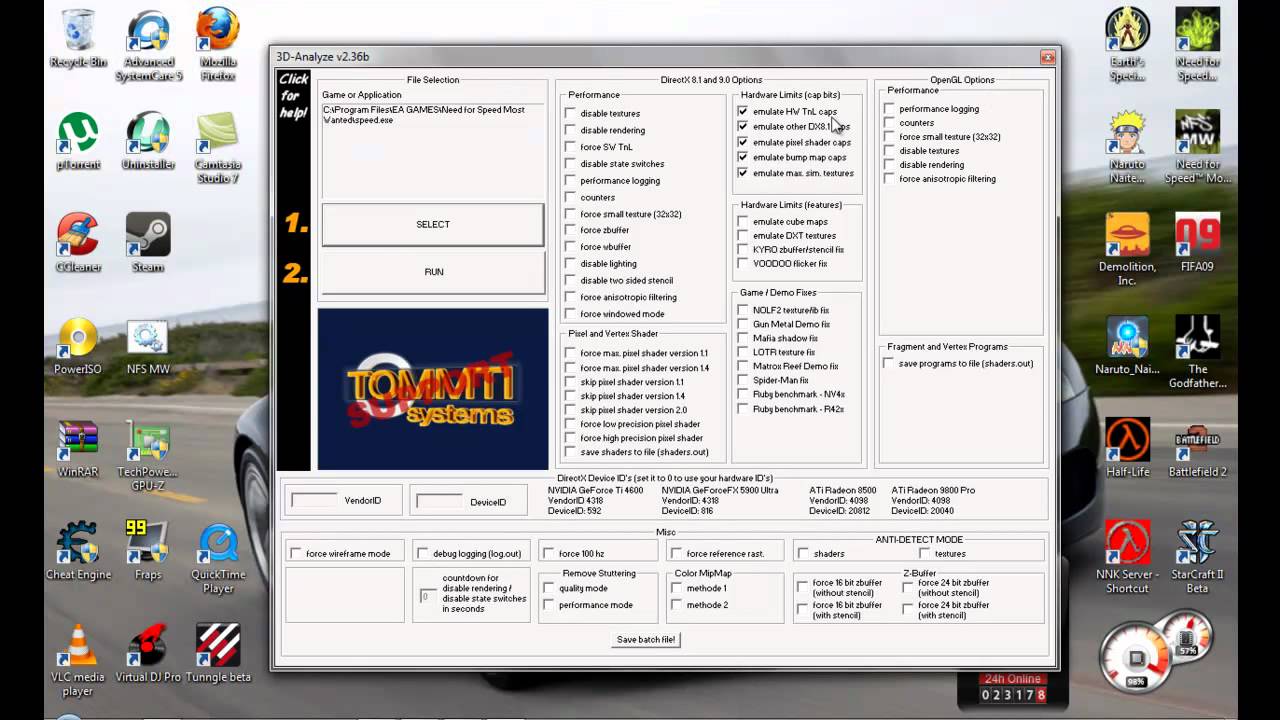Uncheck emulate pixel shader caps
This screenshot has width=1280, height=720.
coord(743,142)
